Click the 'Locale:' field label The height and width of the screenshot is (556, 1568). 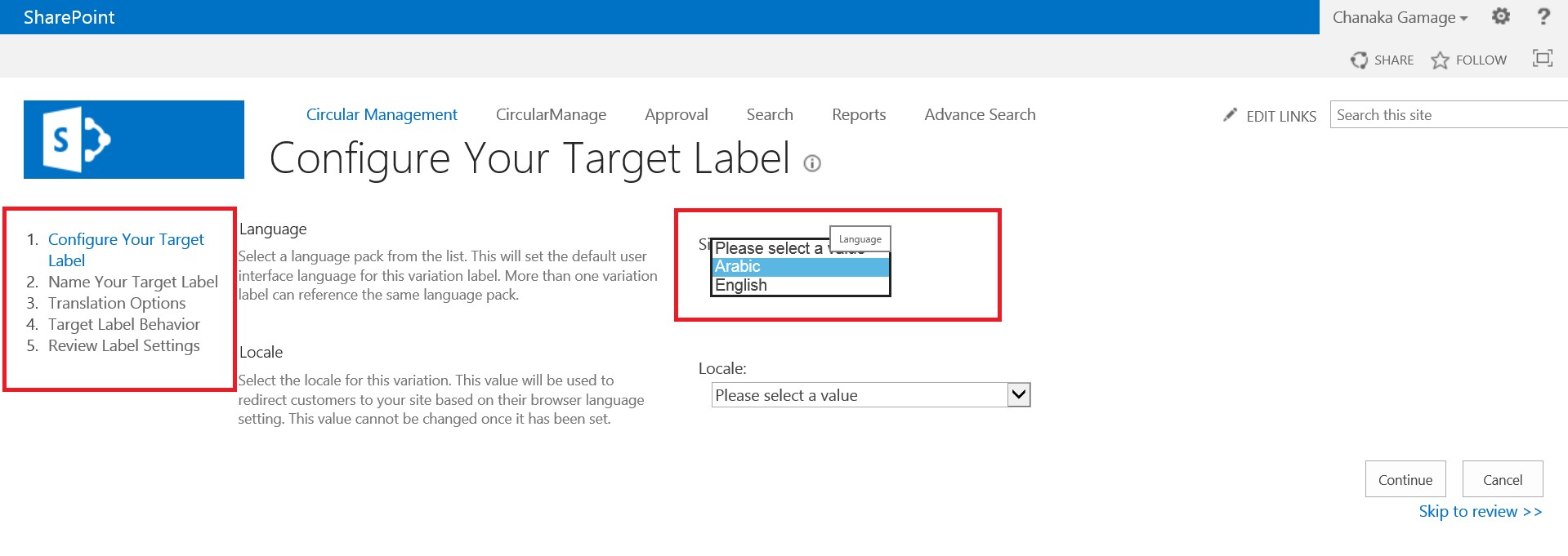(x=722, y=368)
